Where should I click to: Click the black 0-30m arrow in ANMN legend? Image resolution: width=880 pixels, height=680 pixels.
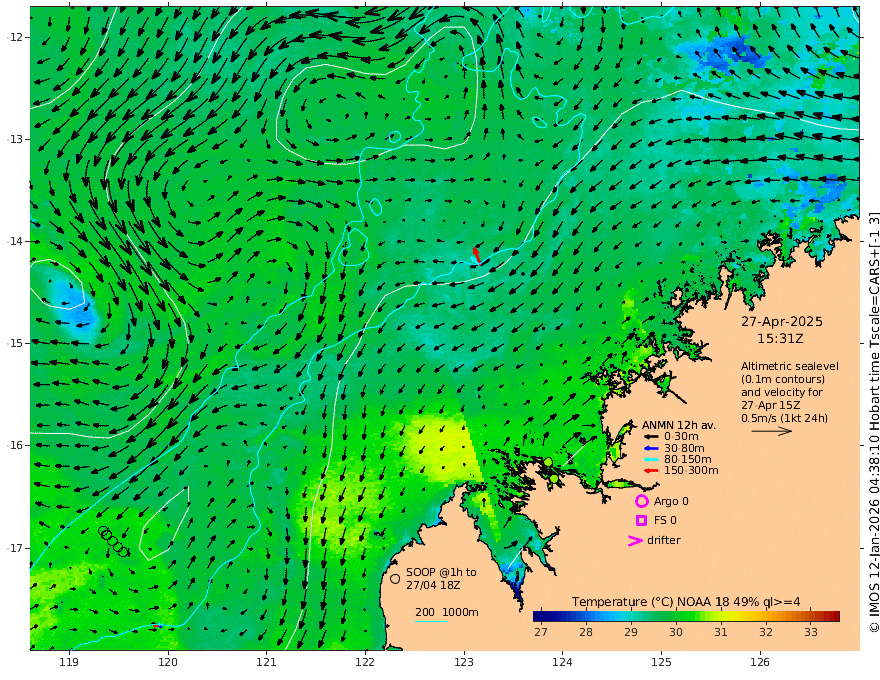pyautogui.click(x=650, y=437)
